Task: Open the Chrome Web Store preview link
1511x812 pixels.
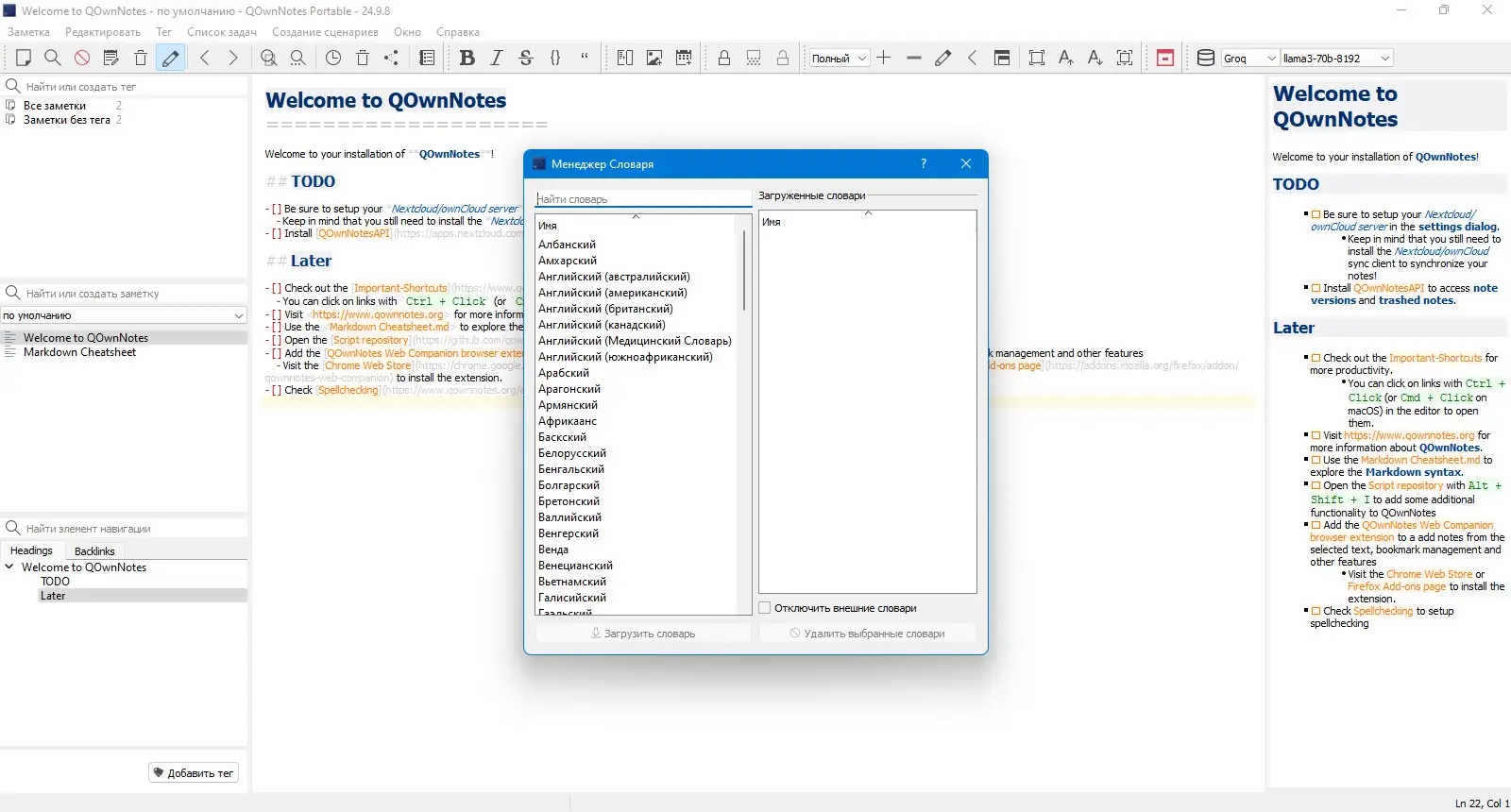Action: [x=1429, y=574]
